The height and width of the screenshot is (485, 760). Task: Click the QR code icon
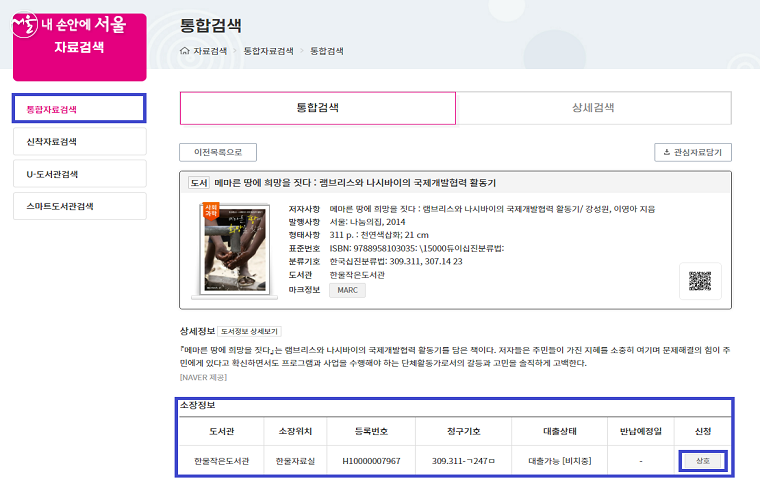pos(700,281)
